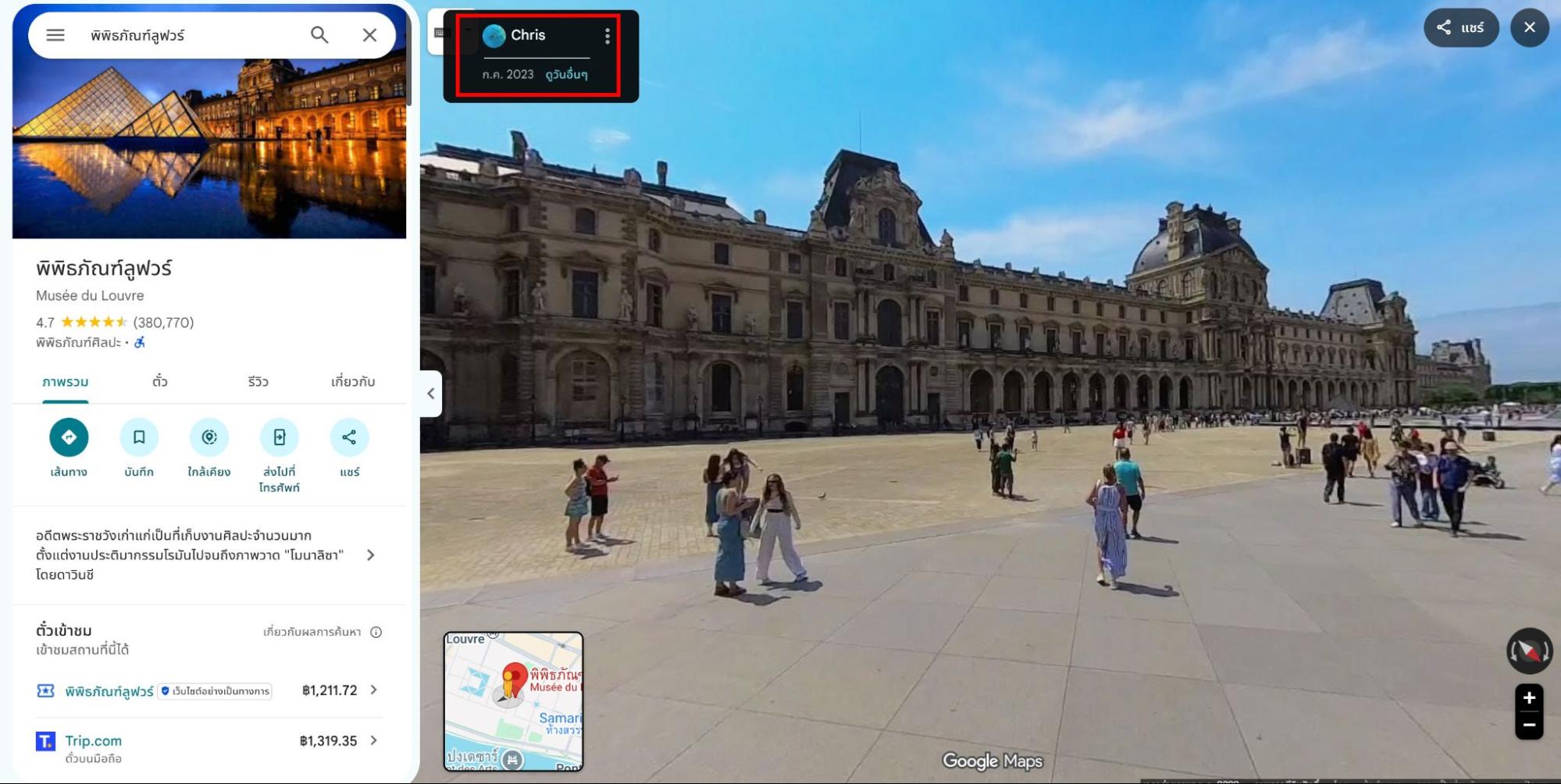Image resolution: width=1561 pixels, height=784 pixels.
Task: Open the พิพิธภัณฑ์ลูฟวร์ official ticket link
Action: pyautogui.click(x=109, y=691)
